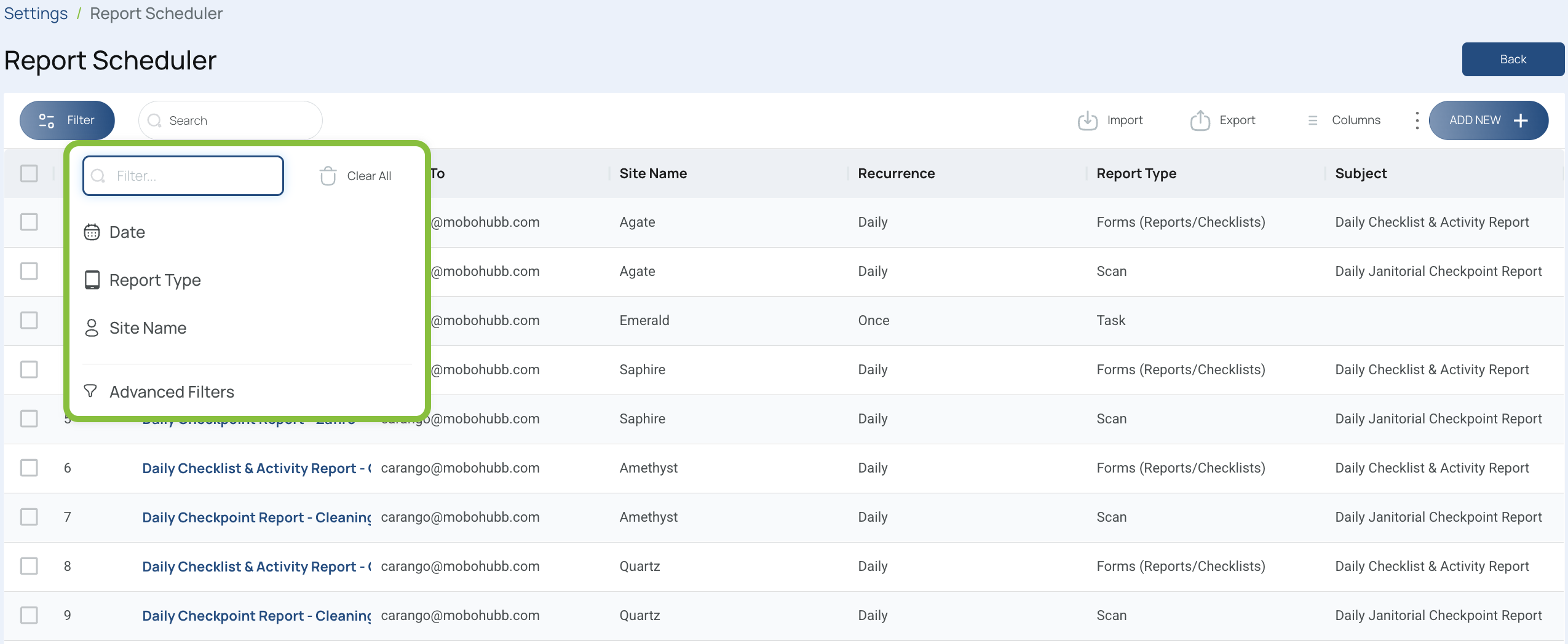
Task: Check the row 6 checkbox
Action: [x=29, y=468]
